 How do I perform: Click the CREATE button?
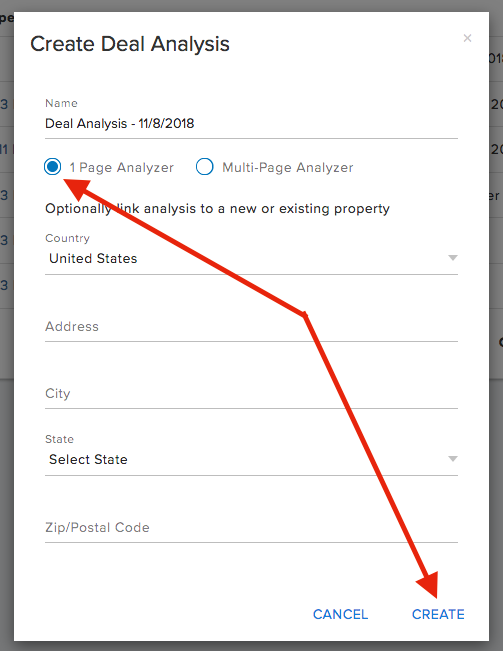point(438,614)
